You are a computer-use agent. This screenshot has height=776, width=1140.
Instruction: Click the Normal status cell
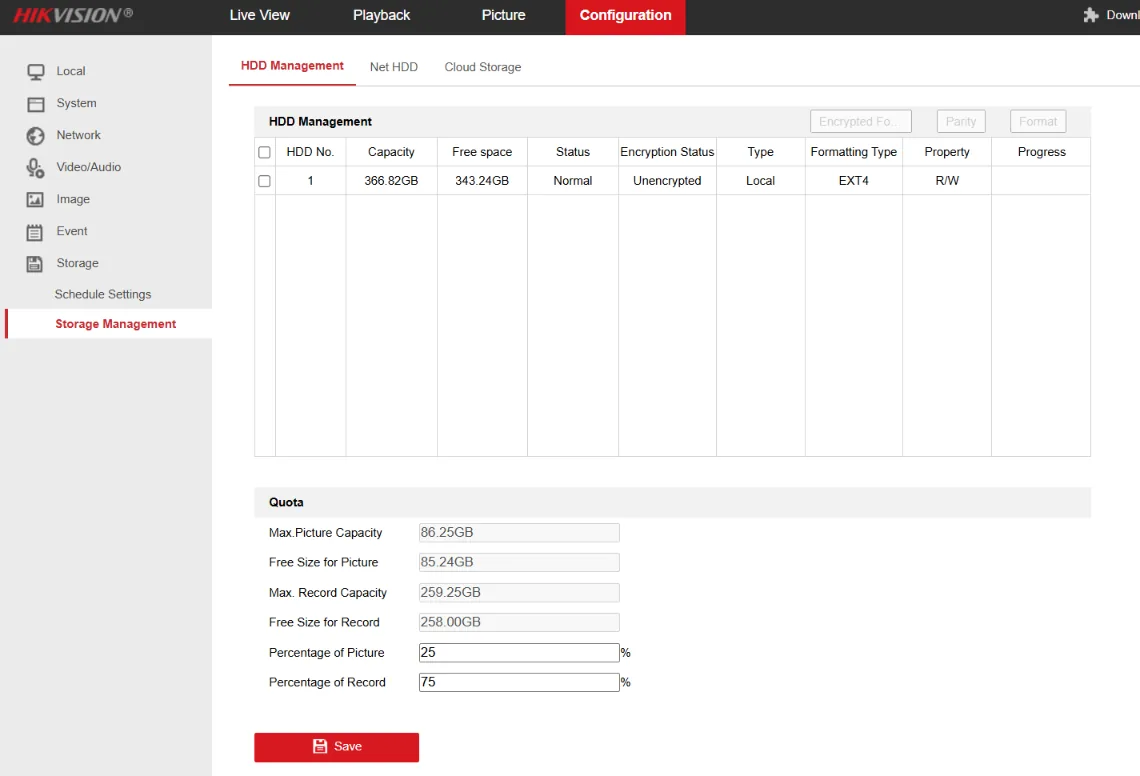573,181
